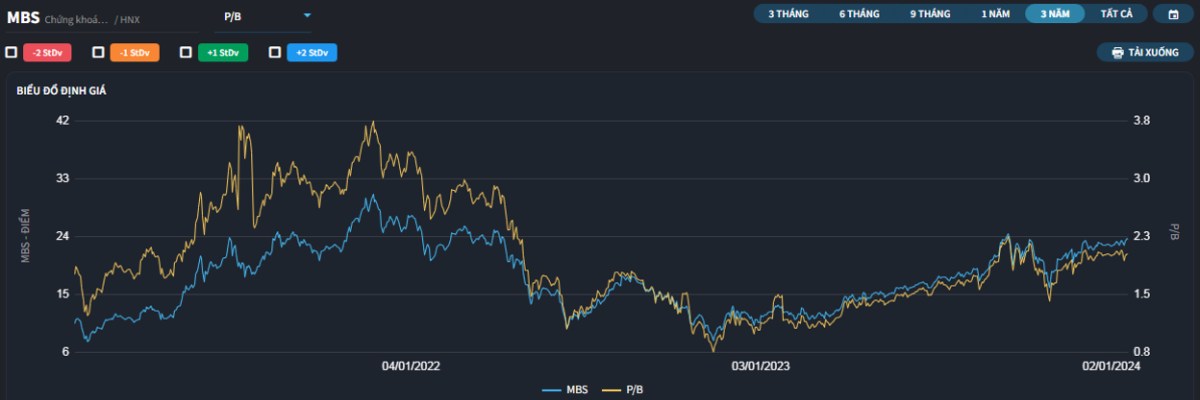This screenshot has width=1200, height=400.
Task: Click the 3.0 value on right axis
Action: pyautogui.click(x=1142, y=178)
